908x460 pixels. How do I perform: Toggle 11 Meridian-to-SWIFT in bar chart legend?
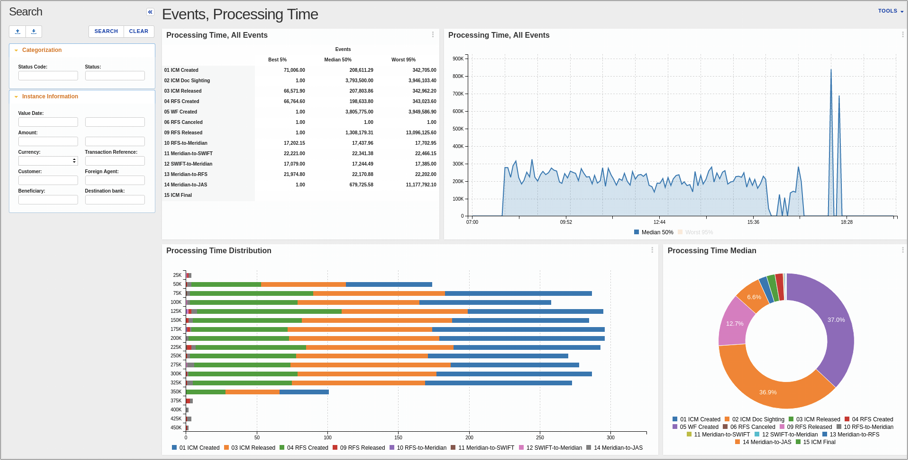tap(482, 448)
